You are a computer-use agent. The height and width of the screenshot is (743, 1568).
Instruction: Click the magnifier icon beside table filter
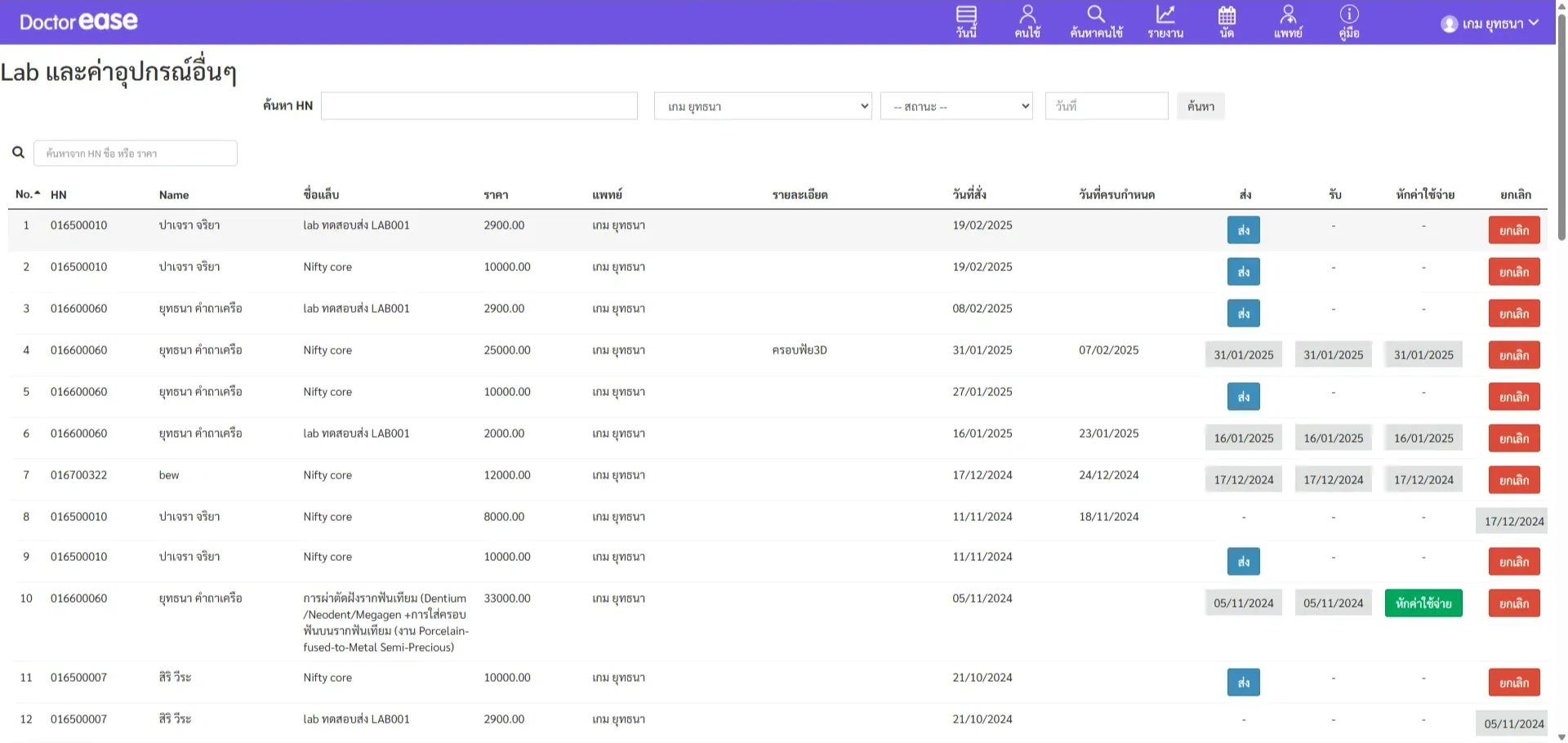18,153
